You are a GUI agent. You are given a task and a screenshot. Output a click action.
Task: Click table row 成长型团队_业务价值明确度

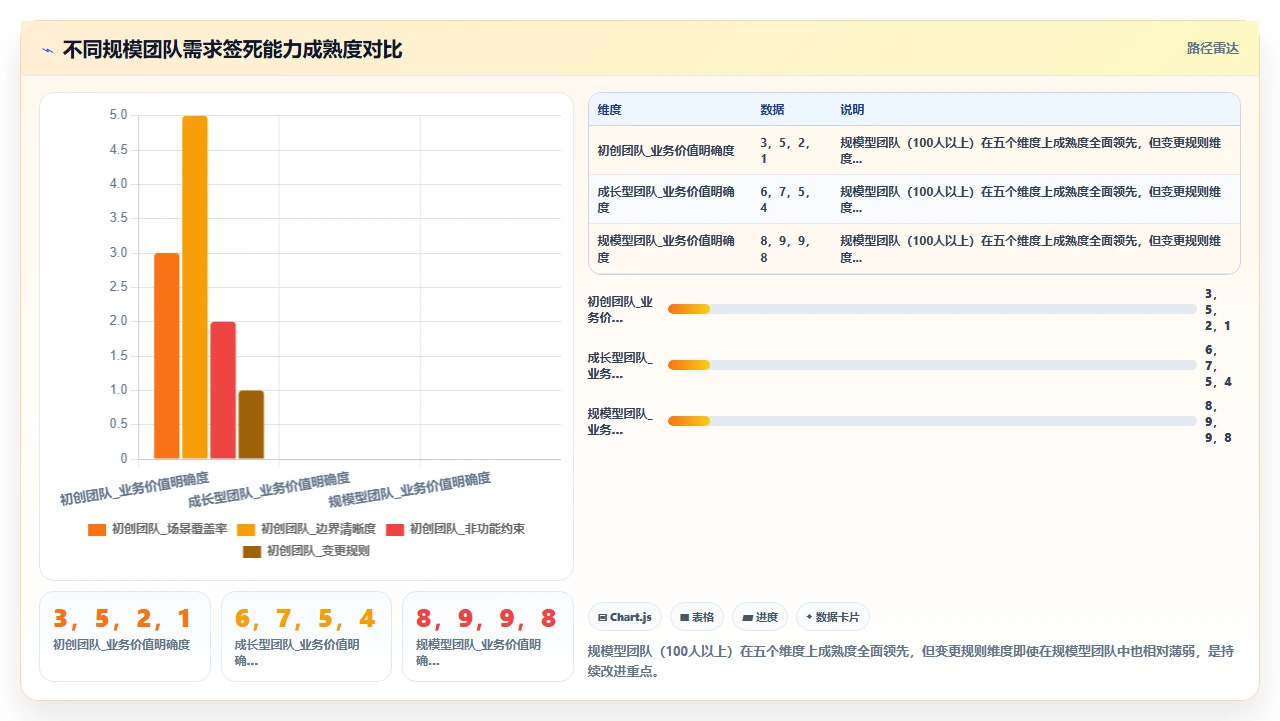point(914,200)
